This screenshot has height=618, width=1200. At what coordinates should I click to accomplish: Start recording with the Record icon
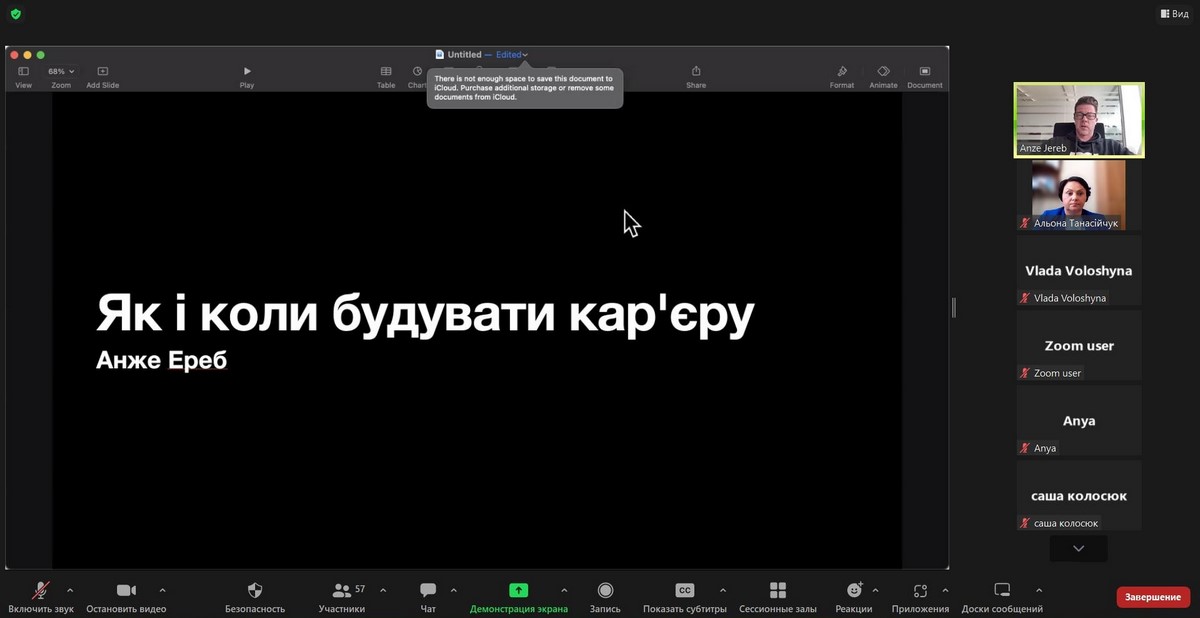click(605, 590)
